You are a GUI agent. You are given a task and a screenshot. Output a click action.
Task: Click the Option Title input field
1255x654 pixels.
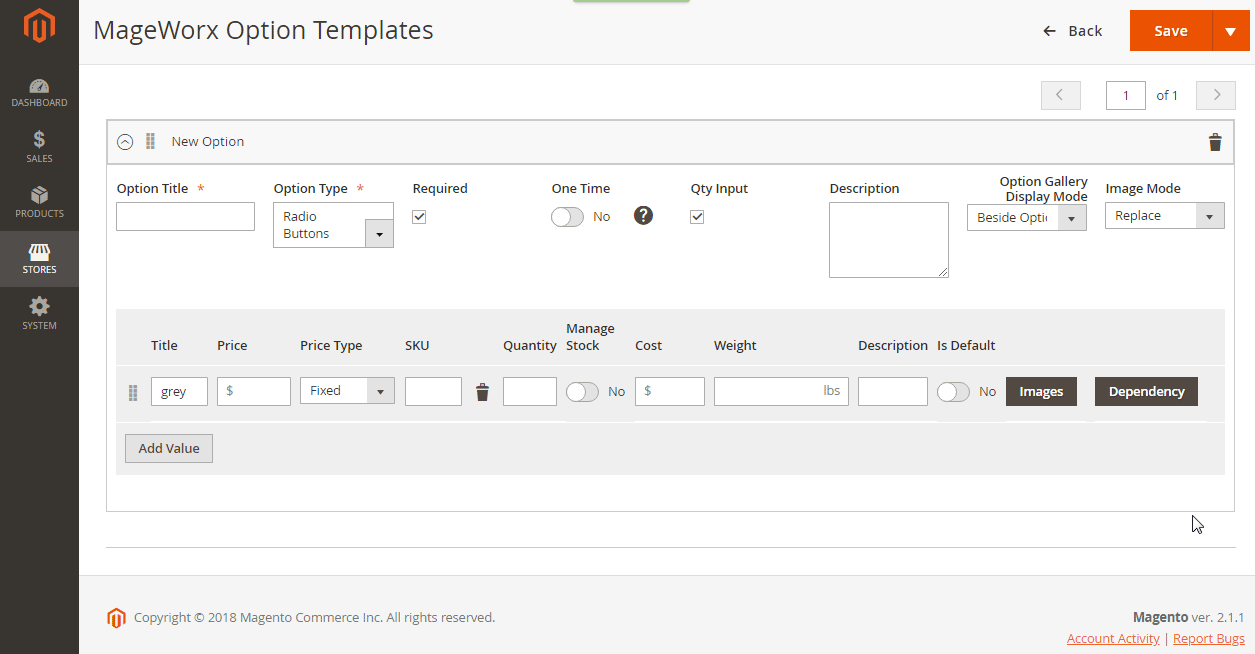(185, 217)
